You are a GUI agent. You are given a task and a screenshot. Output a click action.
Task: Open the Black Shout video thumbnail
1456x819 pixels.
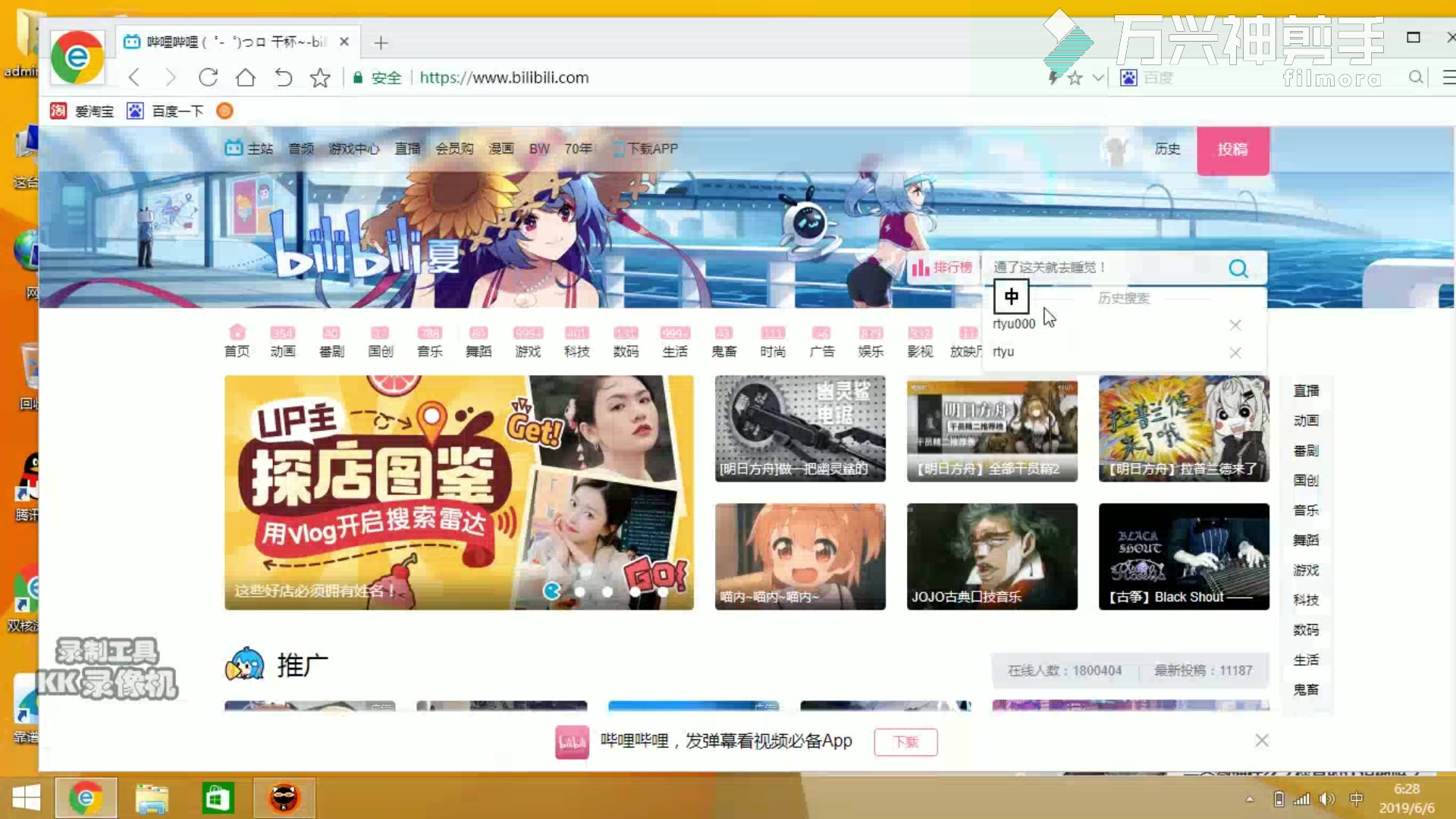click(x=1184, y=557)
